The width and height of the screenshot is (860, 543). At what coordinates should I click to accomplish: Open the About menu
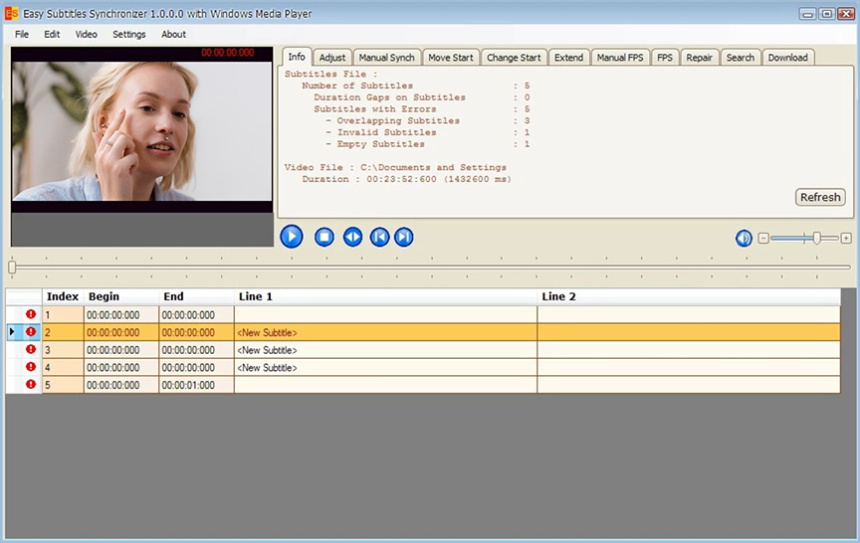coord(173,34)
